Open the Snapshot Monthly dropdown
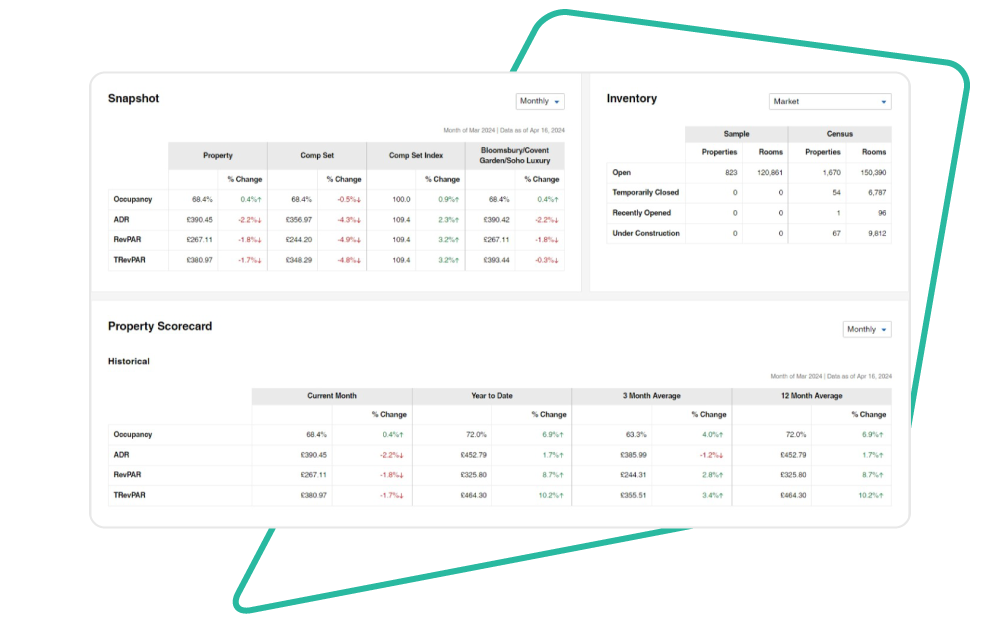Screen dimensions: 1000x620 pyautogui.click(x=540, y=101)
